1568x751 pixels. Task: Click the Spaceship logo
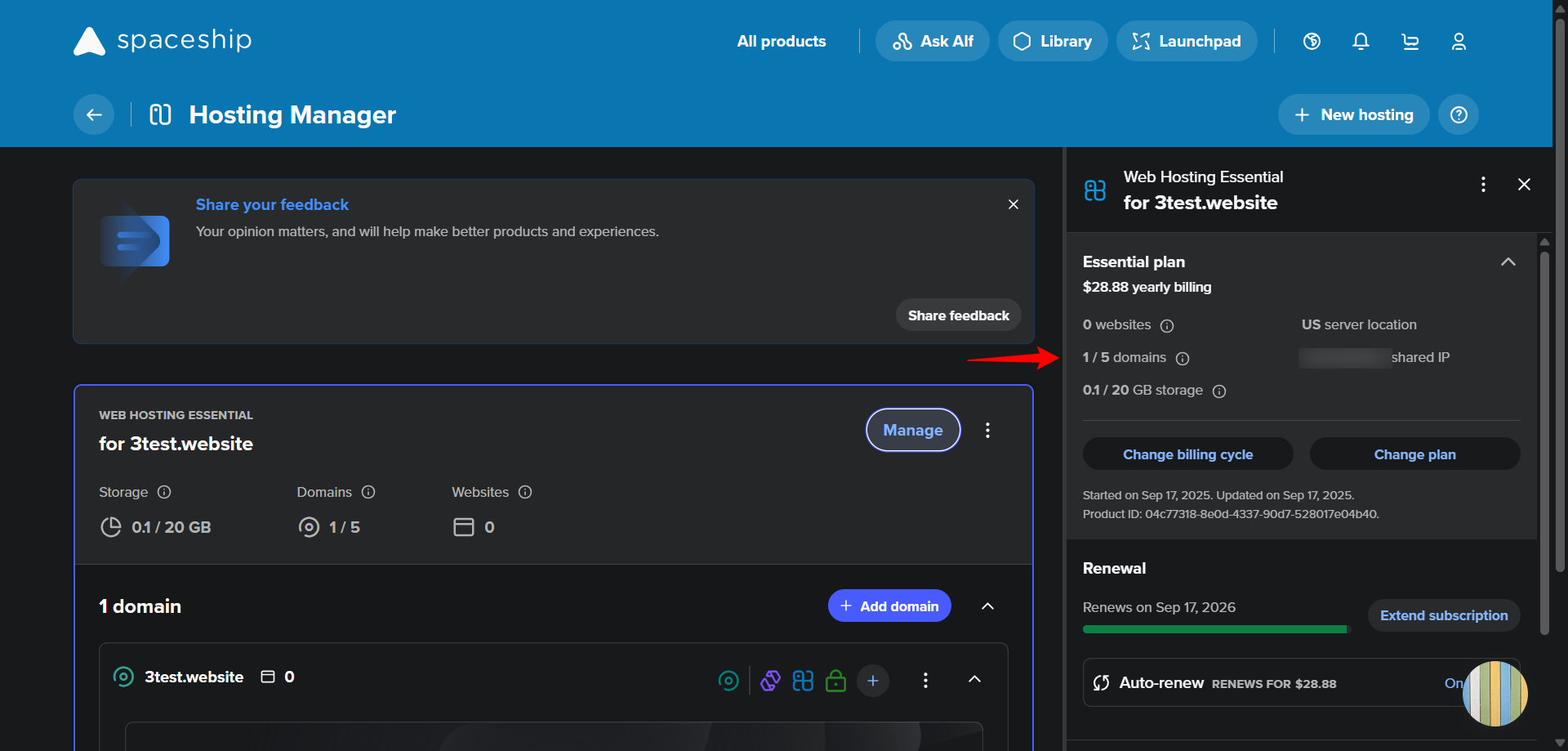click(162, 40)
